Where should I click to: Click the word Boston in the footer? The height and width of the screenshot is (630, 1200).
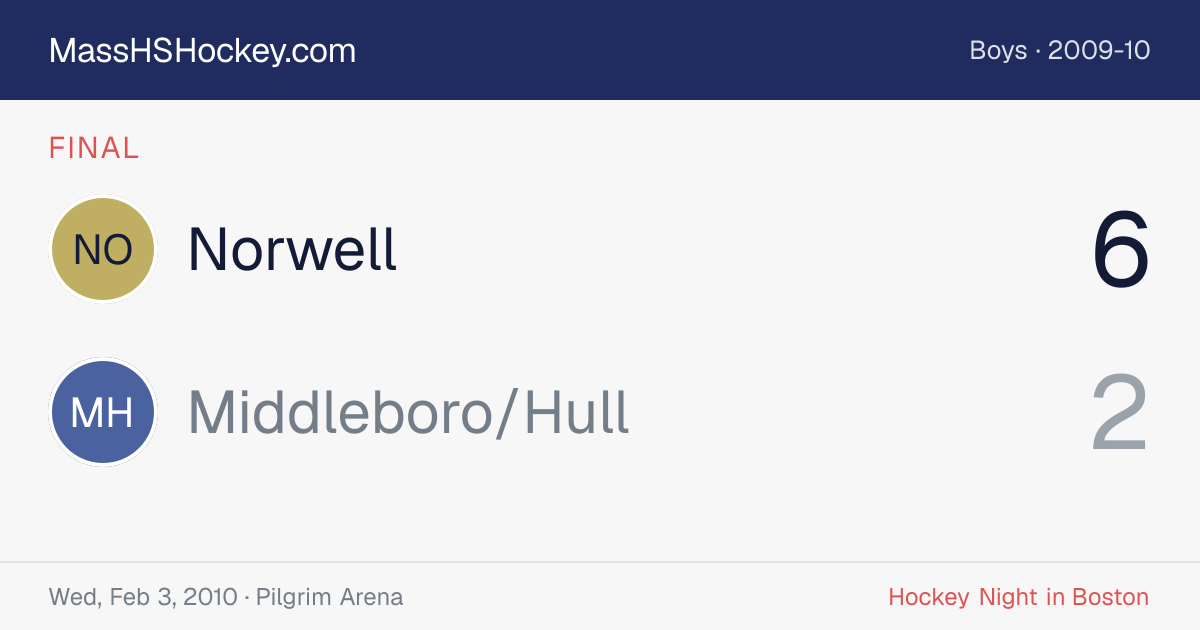point(1110,597)
